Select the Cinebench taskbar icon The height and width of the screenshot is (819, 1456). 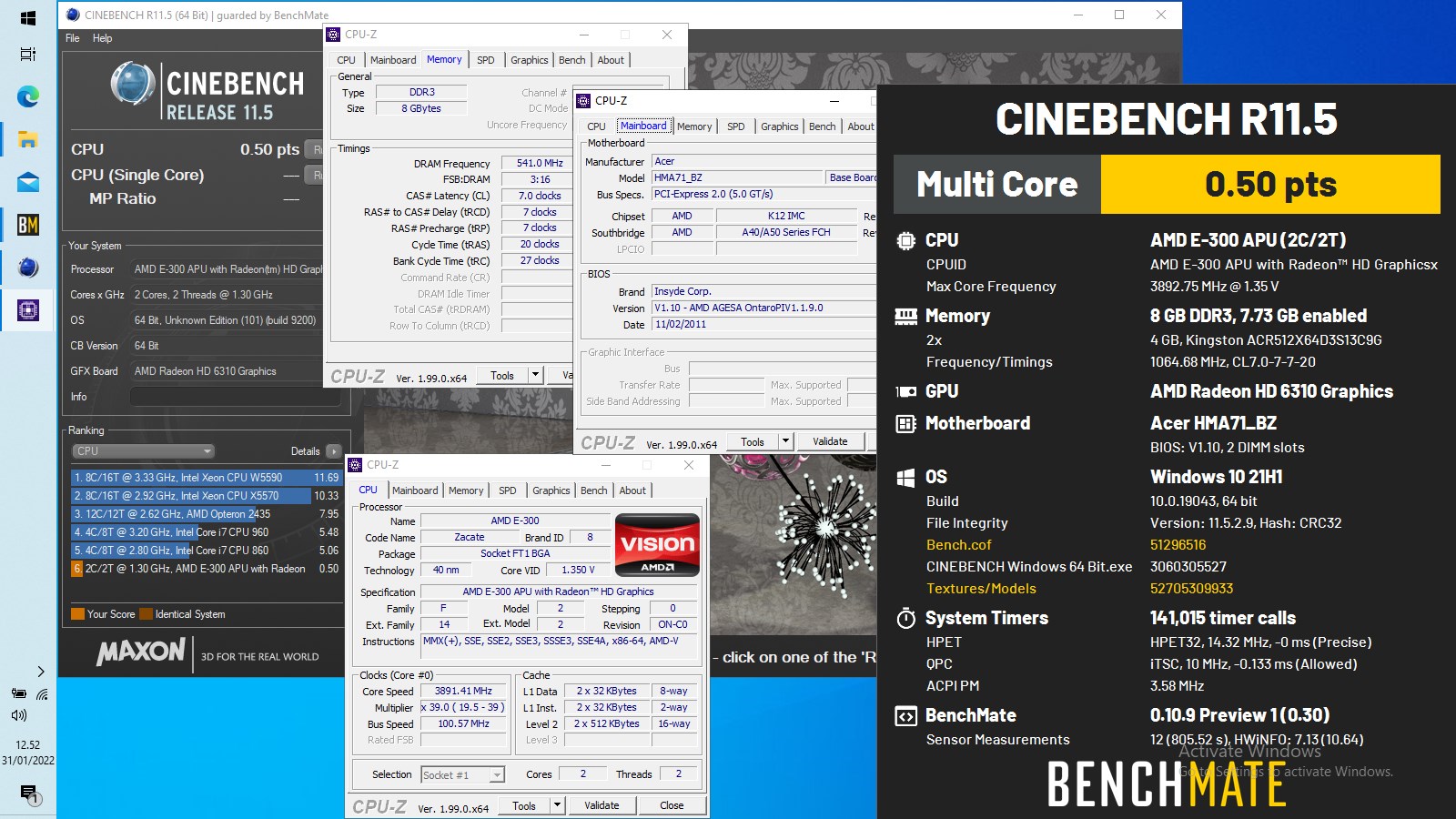[27, 267]
